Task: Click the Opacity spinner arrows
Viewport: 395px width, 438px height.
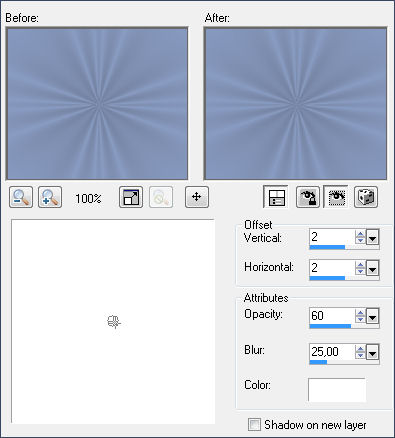Action: (360, 316)
